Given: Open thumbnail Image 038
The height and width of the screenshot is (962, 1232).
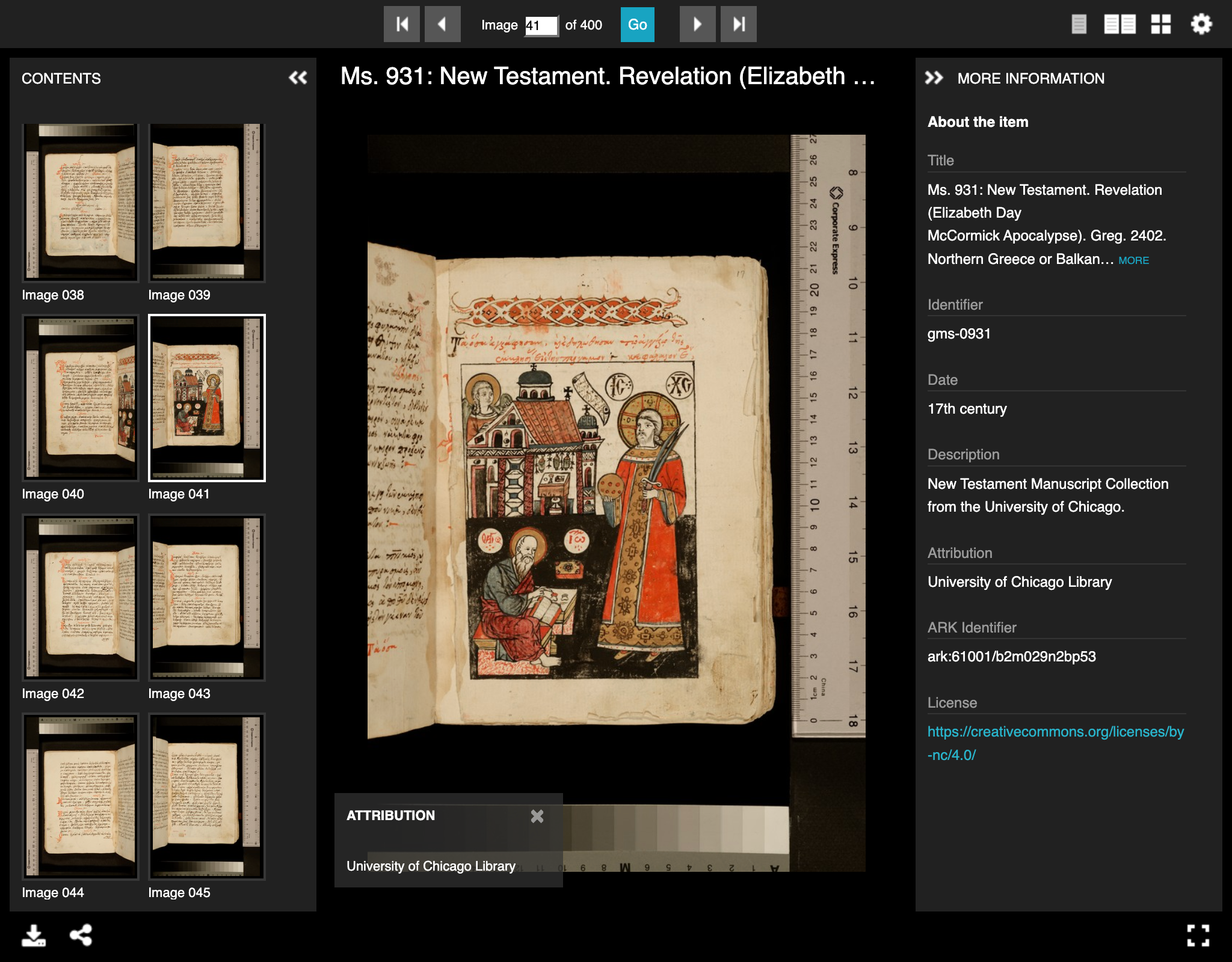Looking at the screenshot, I should click(81, 203).
